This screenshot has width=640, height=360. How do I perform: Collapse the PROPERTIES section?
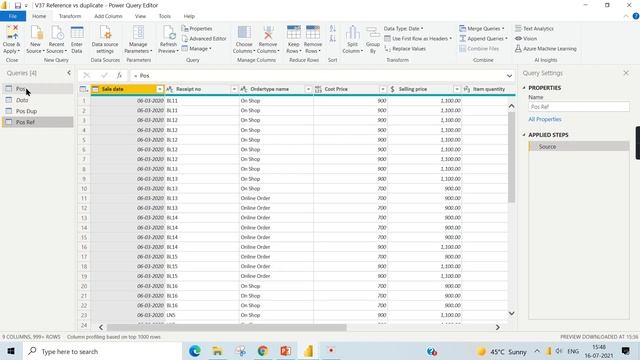pos(524,88)
